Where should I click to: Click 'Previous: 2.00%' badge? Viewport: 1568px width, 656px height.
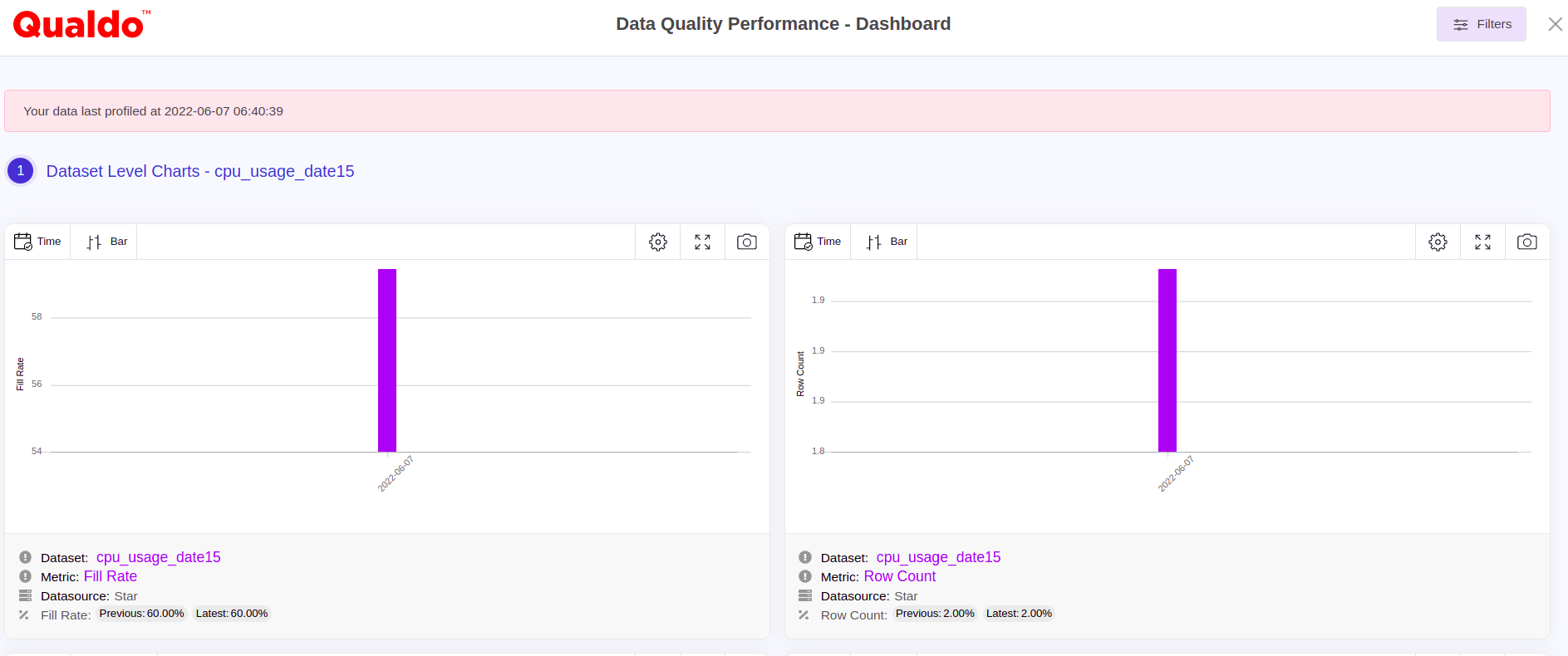click(935, 614)
